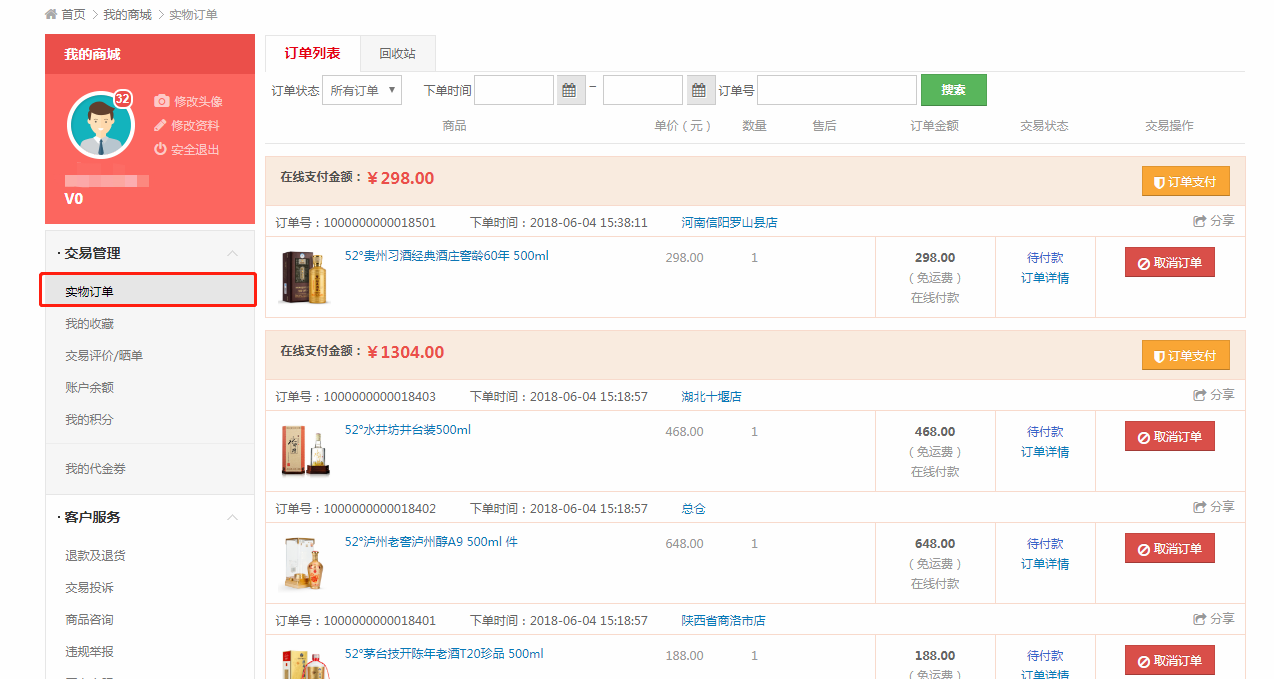
Task: Click the 我的商城 sidebar header
Action: click(x=150, y=54)
